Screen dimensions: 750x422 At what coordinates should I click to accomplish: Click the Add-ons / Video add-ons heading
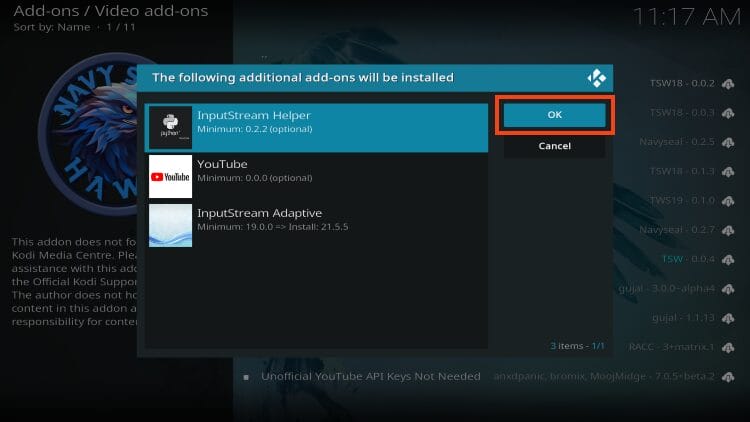[x=110, y=11]
